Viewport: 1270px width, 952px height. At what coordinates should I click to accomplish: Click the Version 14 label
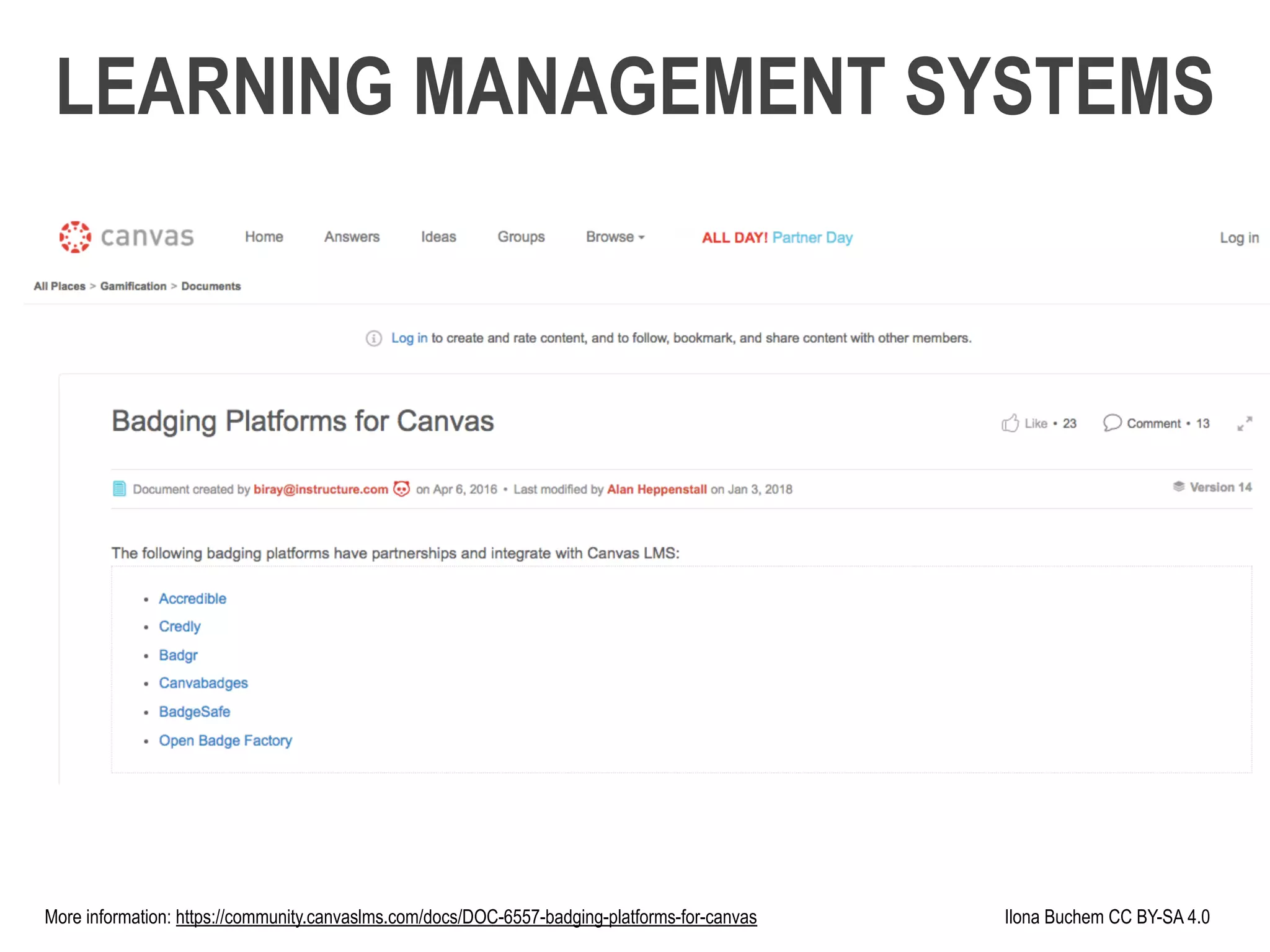tap(1220, 487)
